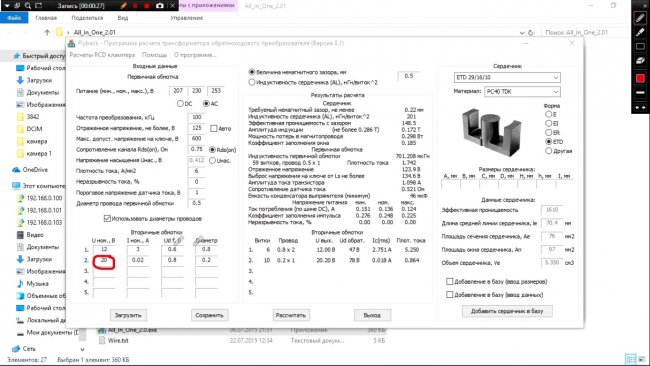Go up one folder with the up arrow
Screen dimensions: 650x366
tap(47, 32)
